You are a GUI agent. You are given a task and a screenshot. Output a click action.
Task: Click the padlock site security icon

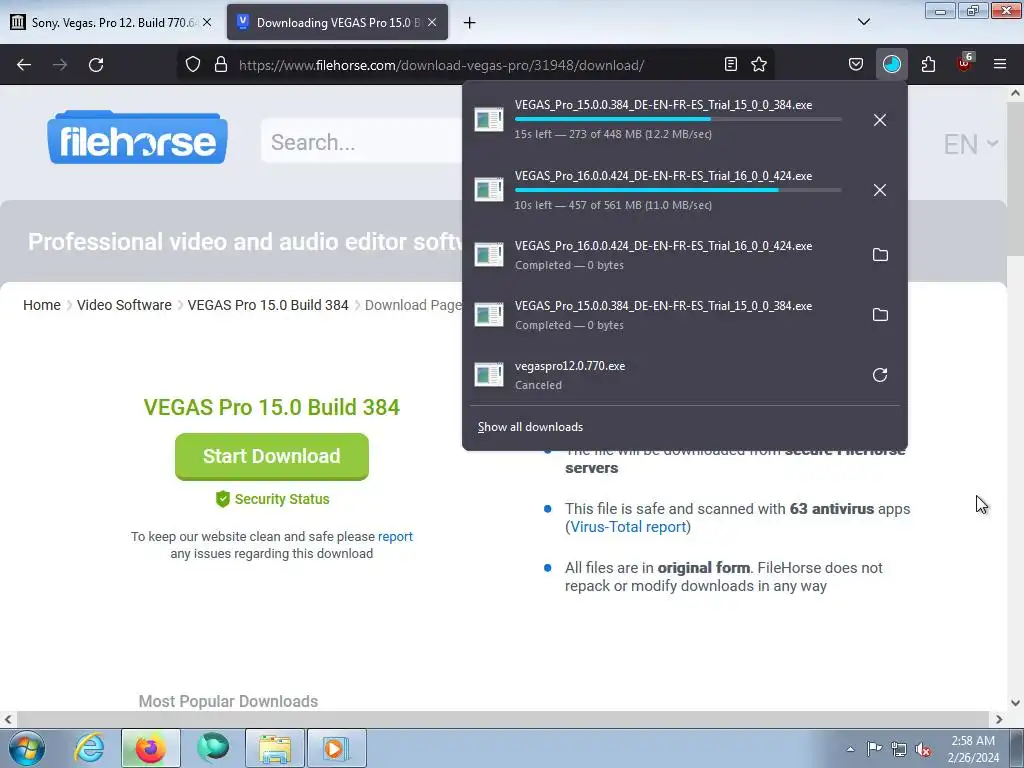pos(221,65)
